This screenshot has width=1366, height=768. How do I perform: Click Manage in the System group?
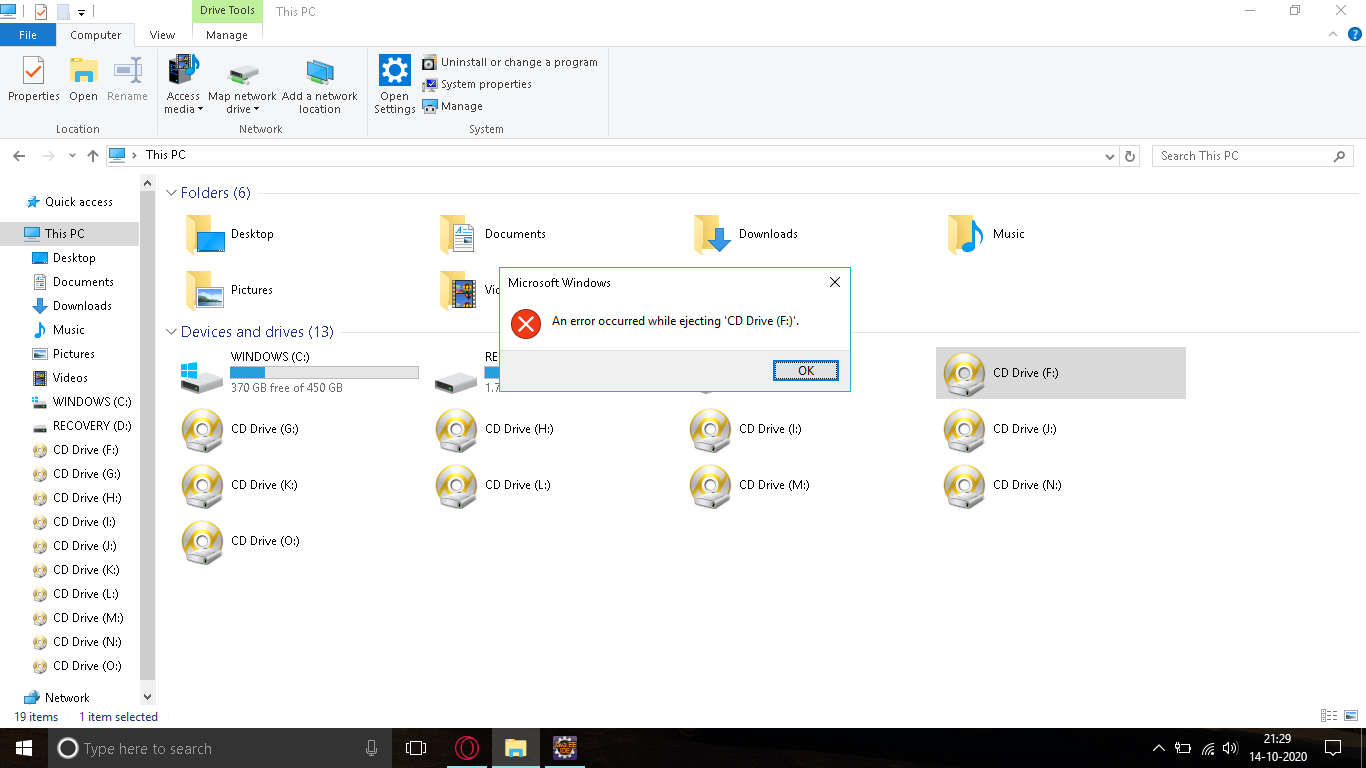pyautogui.click(x=452, y=106)
